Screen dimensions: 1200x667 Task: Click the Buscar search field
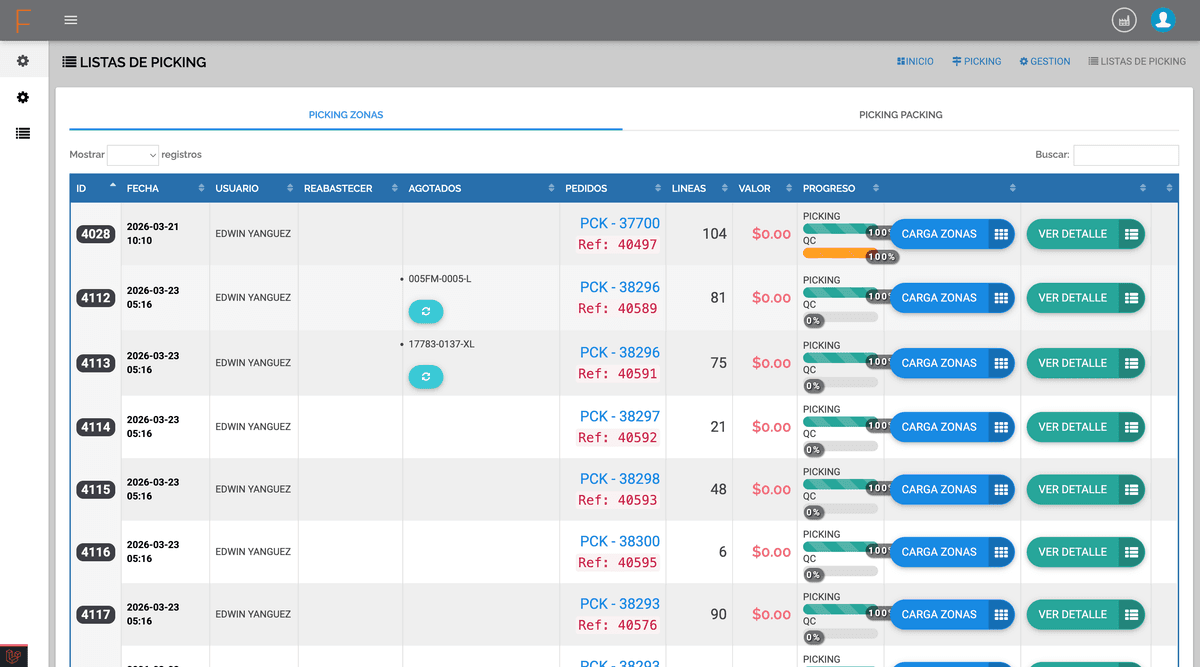(x=1125, y=155)
